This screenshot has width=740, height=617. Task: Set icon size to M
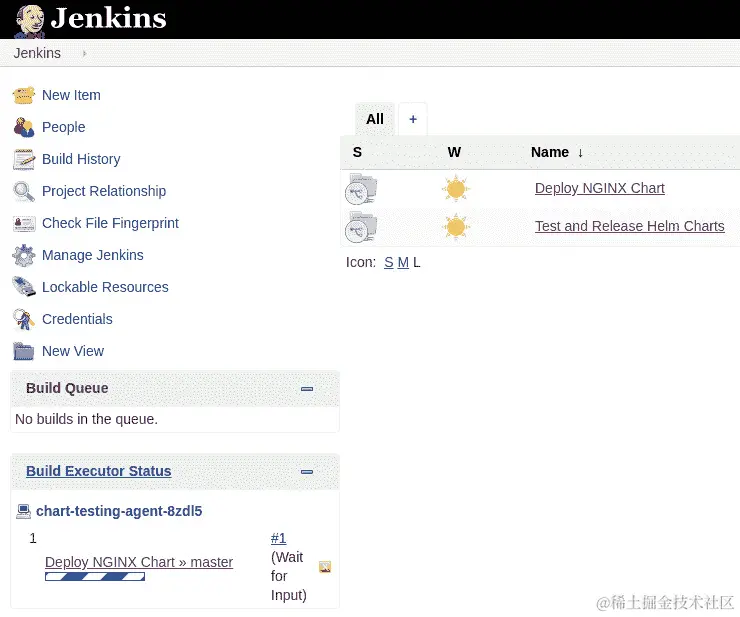pyautogui.click(x=403, y=262)
